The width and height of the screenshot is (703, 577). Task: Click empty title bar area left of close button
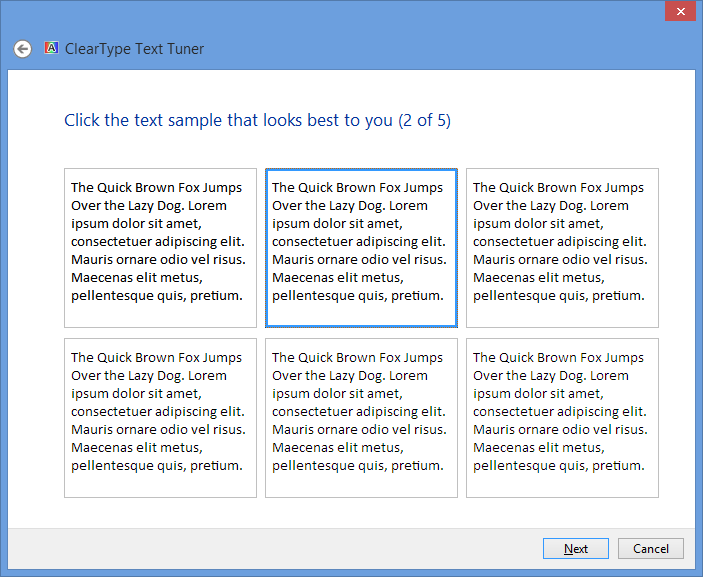[400, 12]
